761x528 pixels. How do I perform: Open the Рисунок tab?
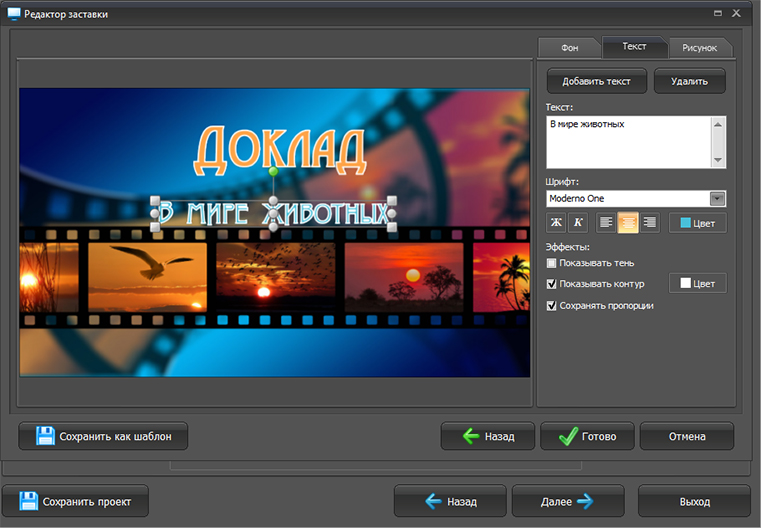pos(699,48)
